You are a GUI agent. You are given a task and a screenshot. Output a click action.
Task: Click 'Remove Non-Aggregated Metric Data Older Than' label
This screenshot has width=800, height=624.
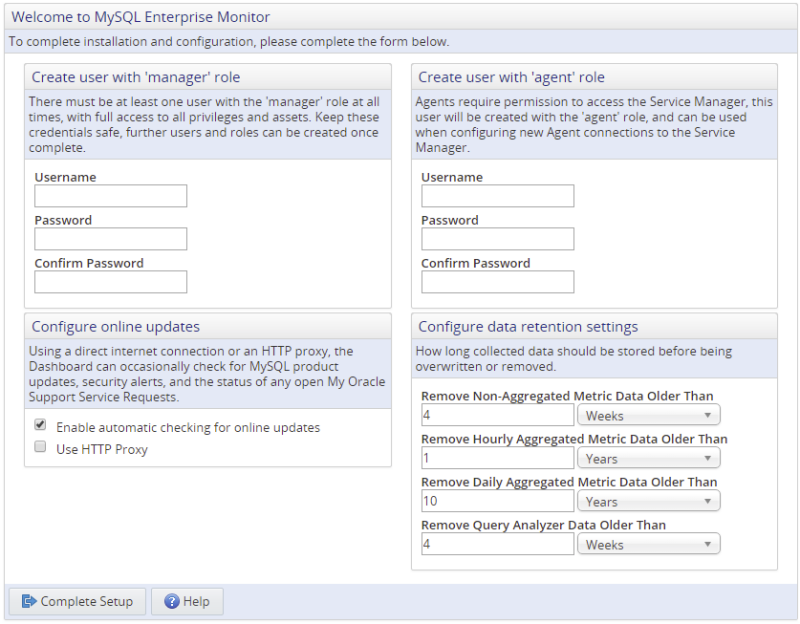tap(567, 396)
